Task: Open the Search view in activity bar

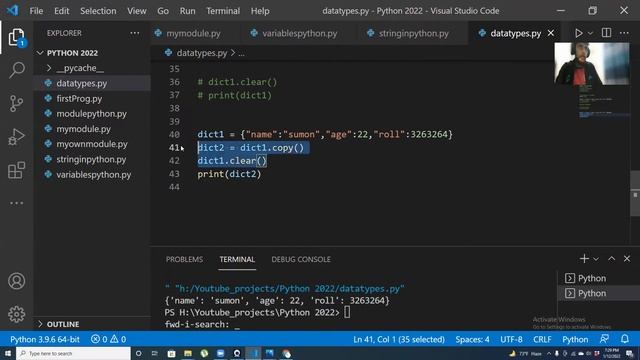Action: [x=16, y=70]
